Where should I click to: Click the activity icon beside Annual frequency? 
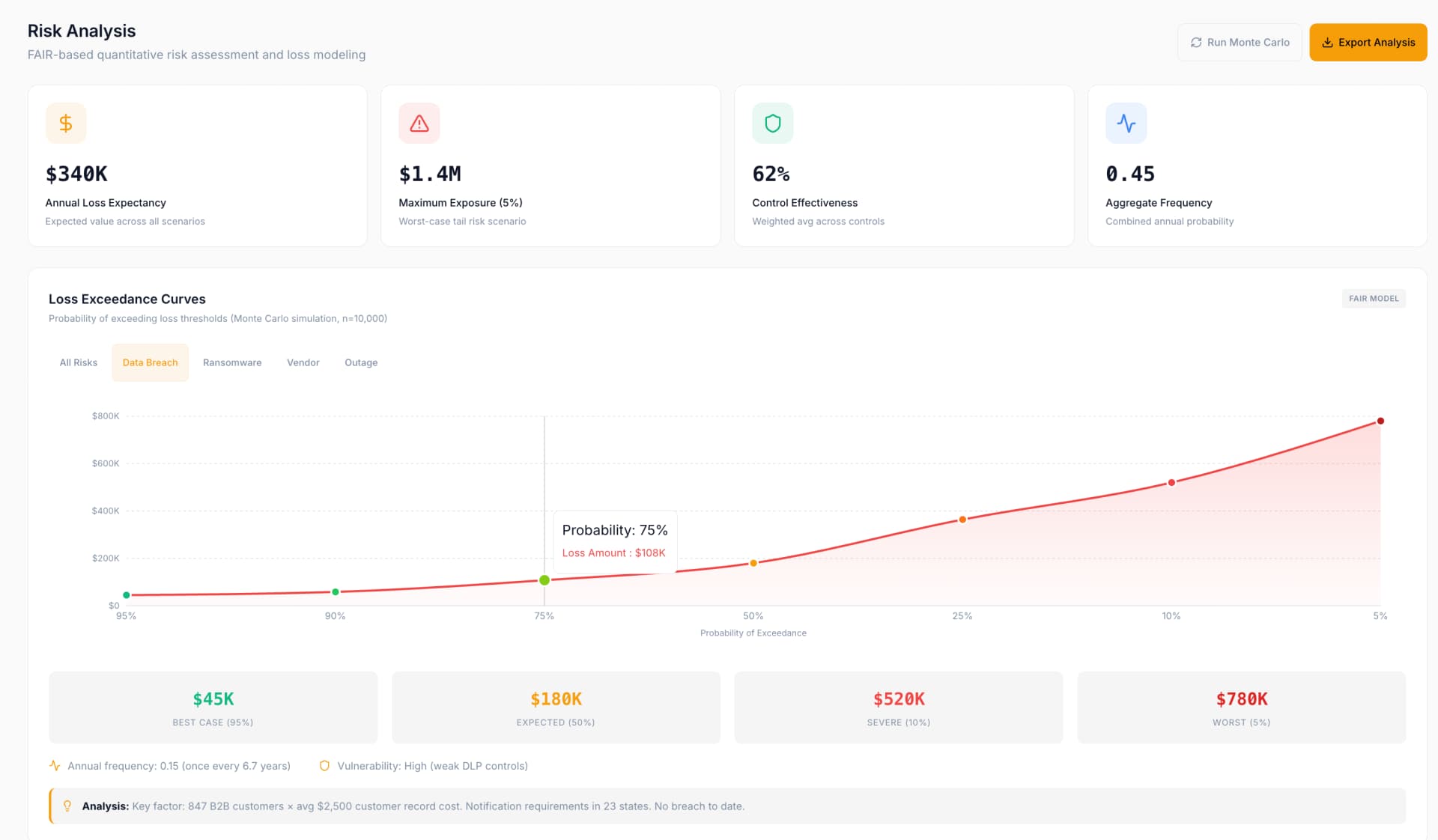coord(55,766)
